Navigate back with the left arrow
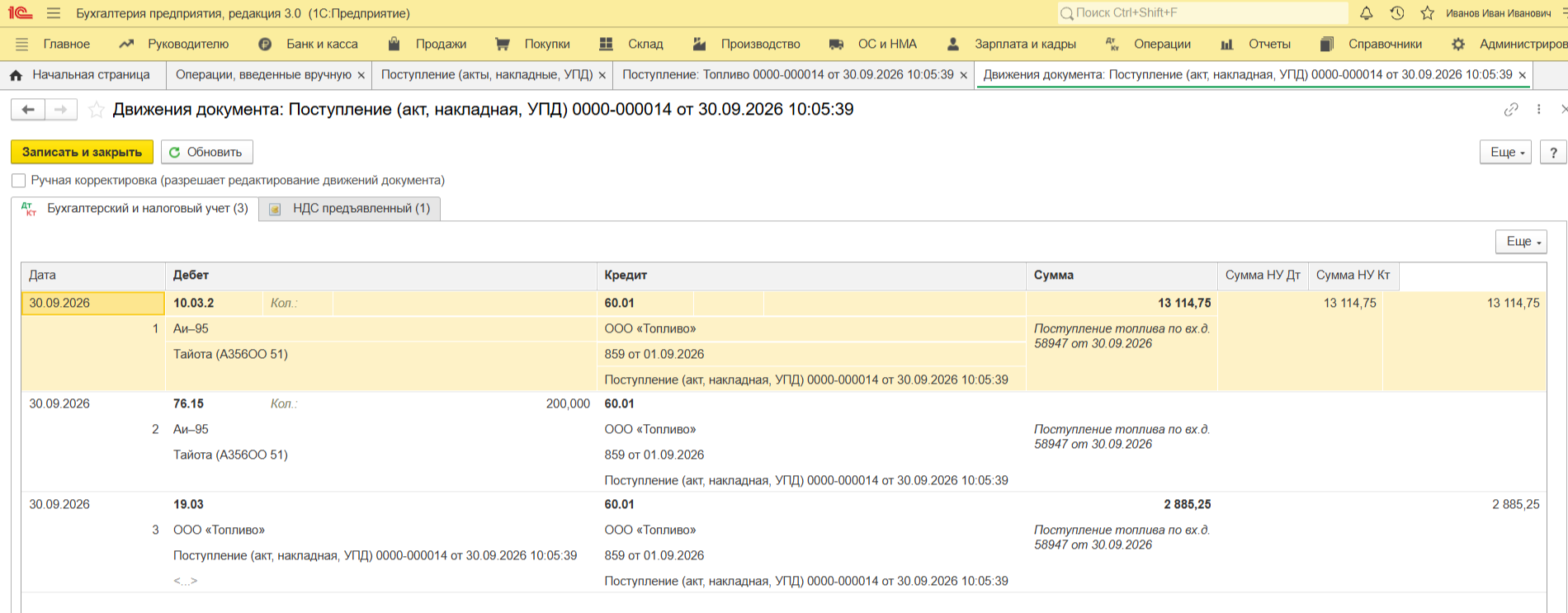This screenshot has height=613, width=1568. 28,109
